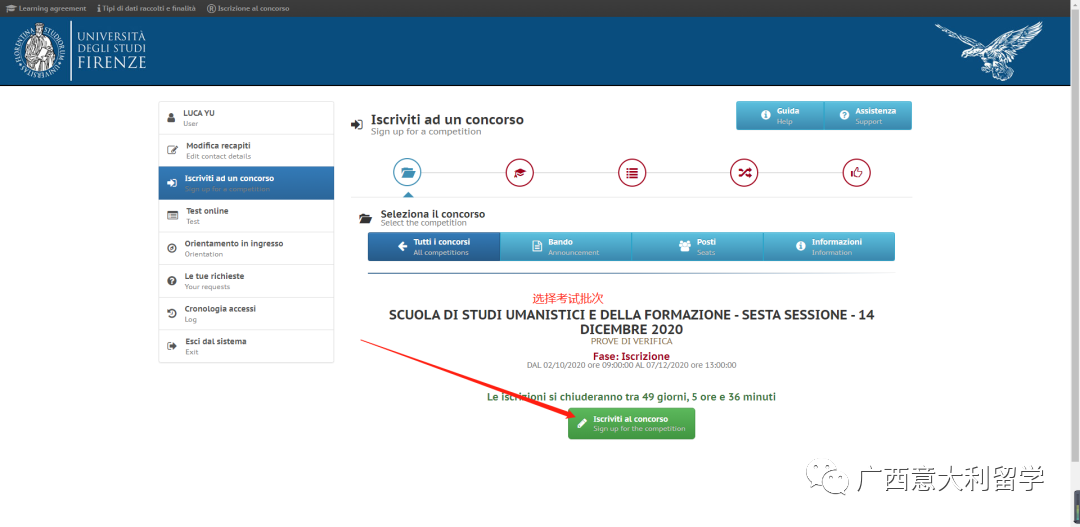Select Iscriviti ad un concorso sidebar item

246,183
